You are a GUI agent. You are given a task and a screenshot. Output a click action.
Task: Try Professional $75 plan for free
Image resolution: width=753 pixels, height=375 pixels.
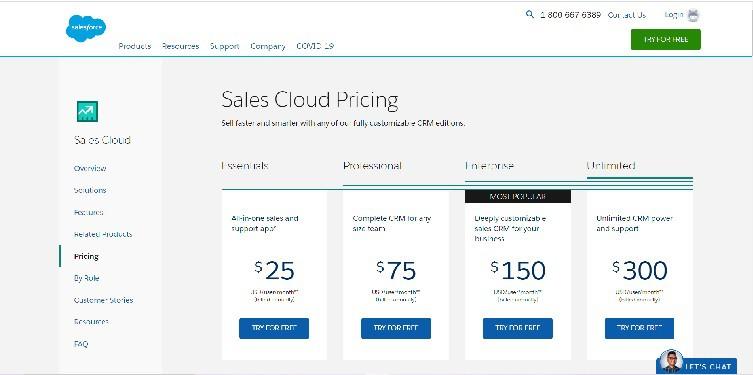pos(396,328)
